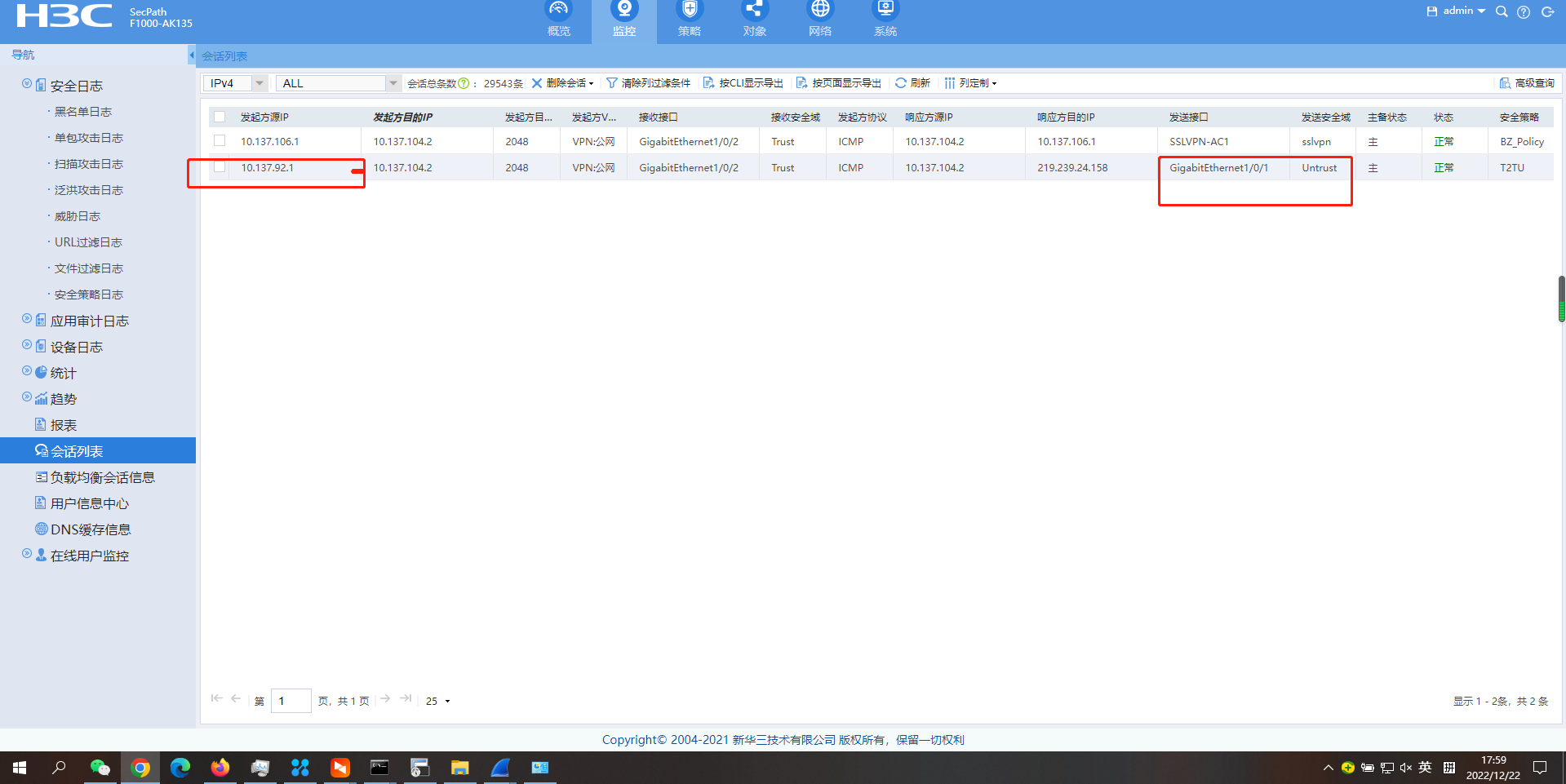Screen dimensions: 1566x784
Task: Open Windows taskbar search
Action: tap(59, 768)
